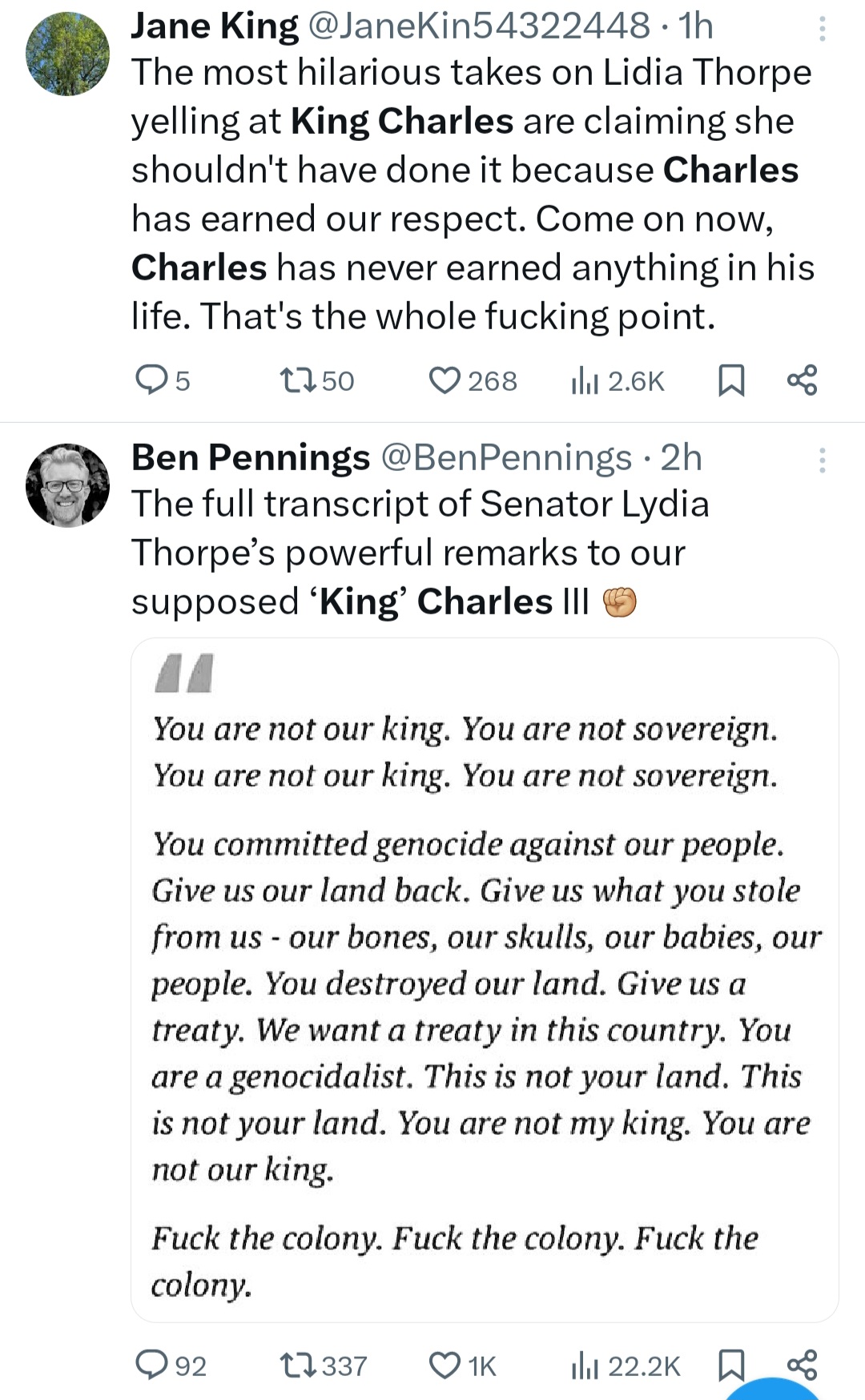Open Jane King's profile name link

215,26
